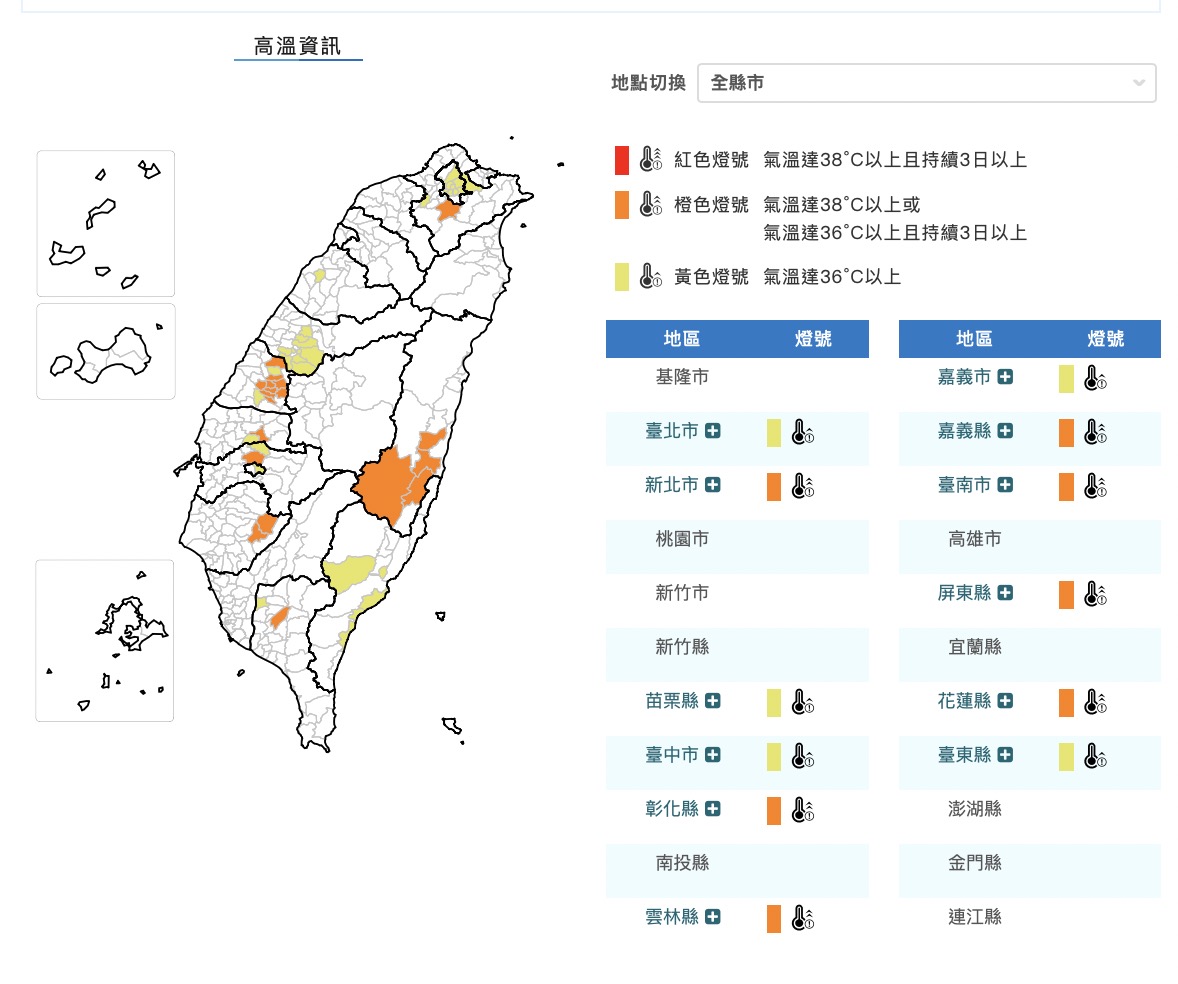This screenshot has width=1178, height=984.
Task: Expand the 新北市 plus icon
Action: (x=713, y=484)
